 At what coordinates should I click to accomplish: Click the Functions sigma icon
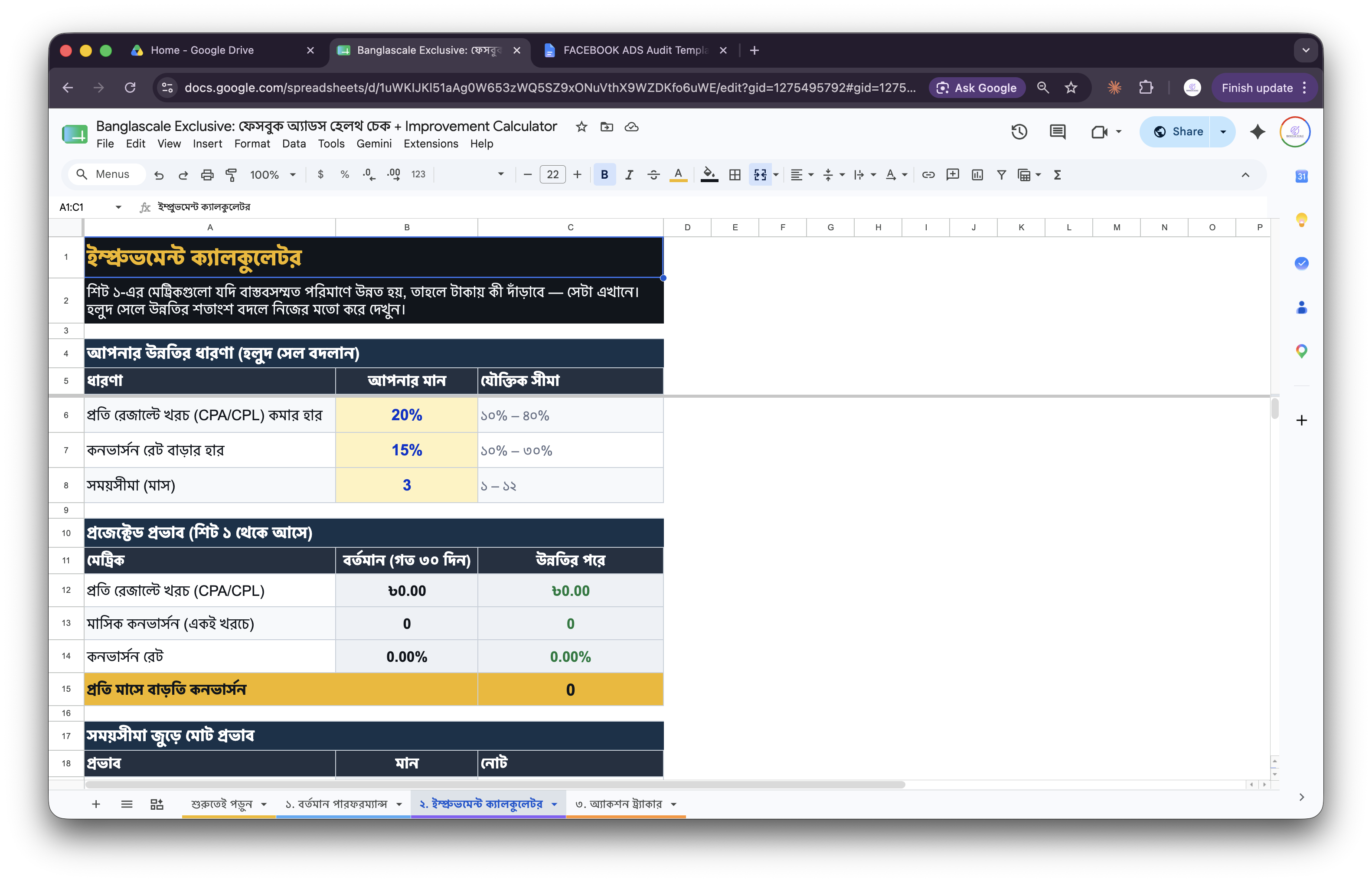click(1057, 175)
